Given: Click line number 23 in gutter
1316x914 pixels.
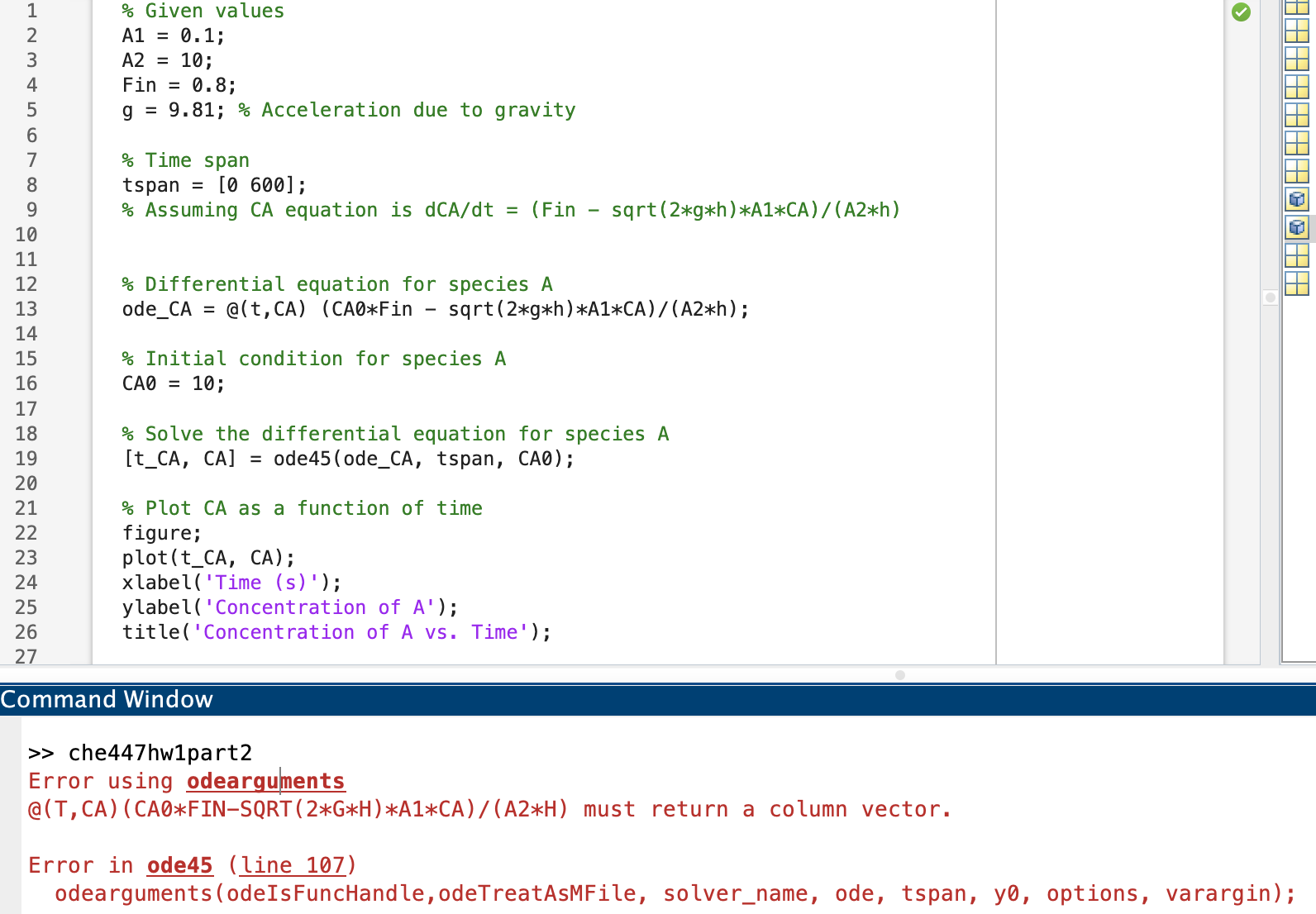Looking at the screenshot, I should point(26,558).
